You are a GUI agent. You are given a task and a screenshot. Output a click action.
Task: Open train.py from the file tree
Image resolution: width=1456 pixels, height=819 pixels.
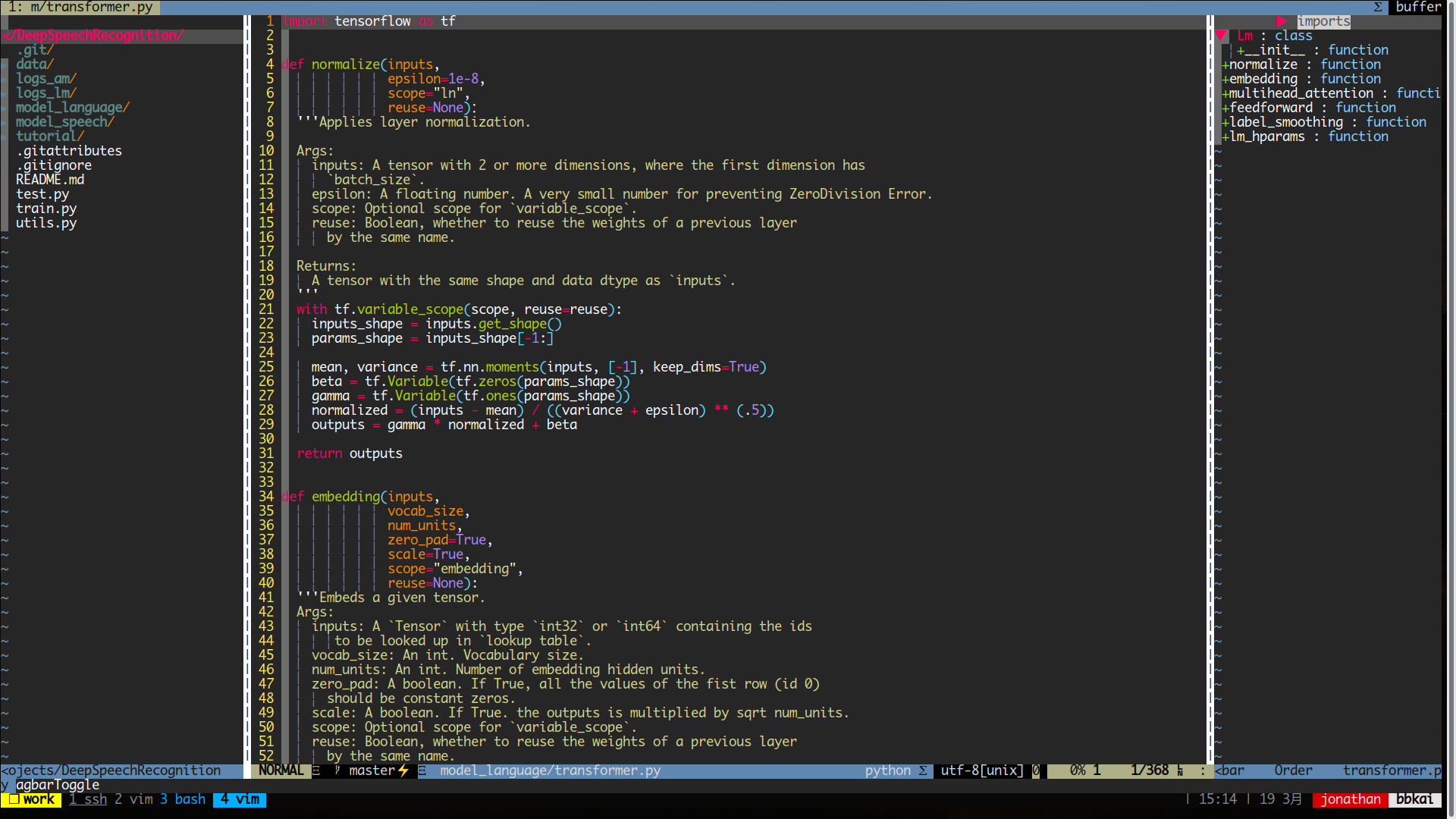pyautogui.click(x=46, y=209)
